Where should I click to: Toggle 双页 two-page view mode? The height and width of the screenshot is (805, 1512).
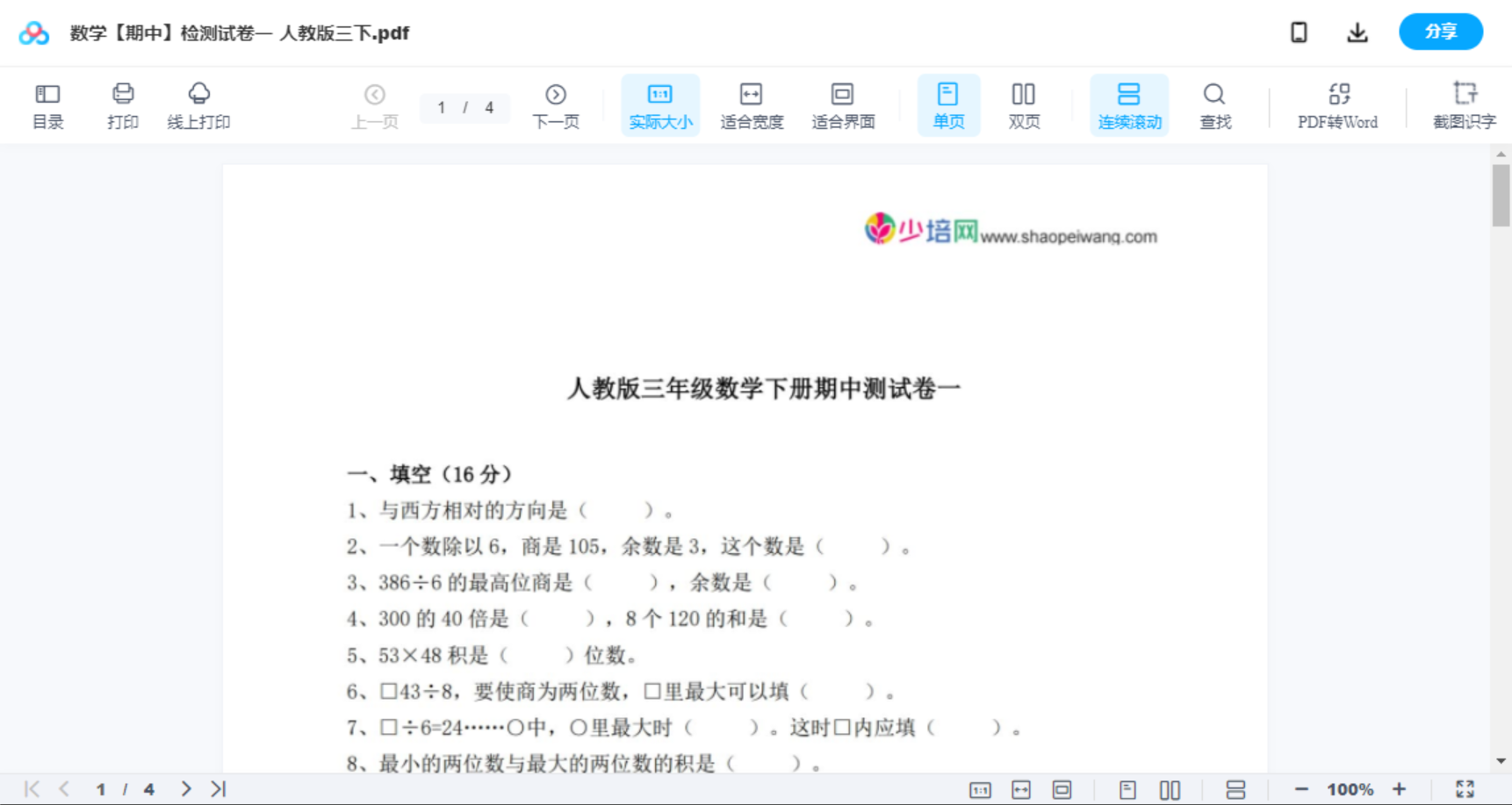point(1024,104)
